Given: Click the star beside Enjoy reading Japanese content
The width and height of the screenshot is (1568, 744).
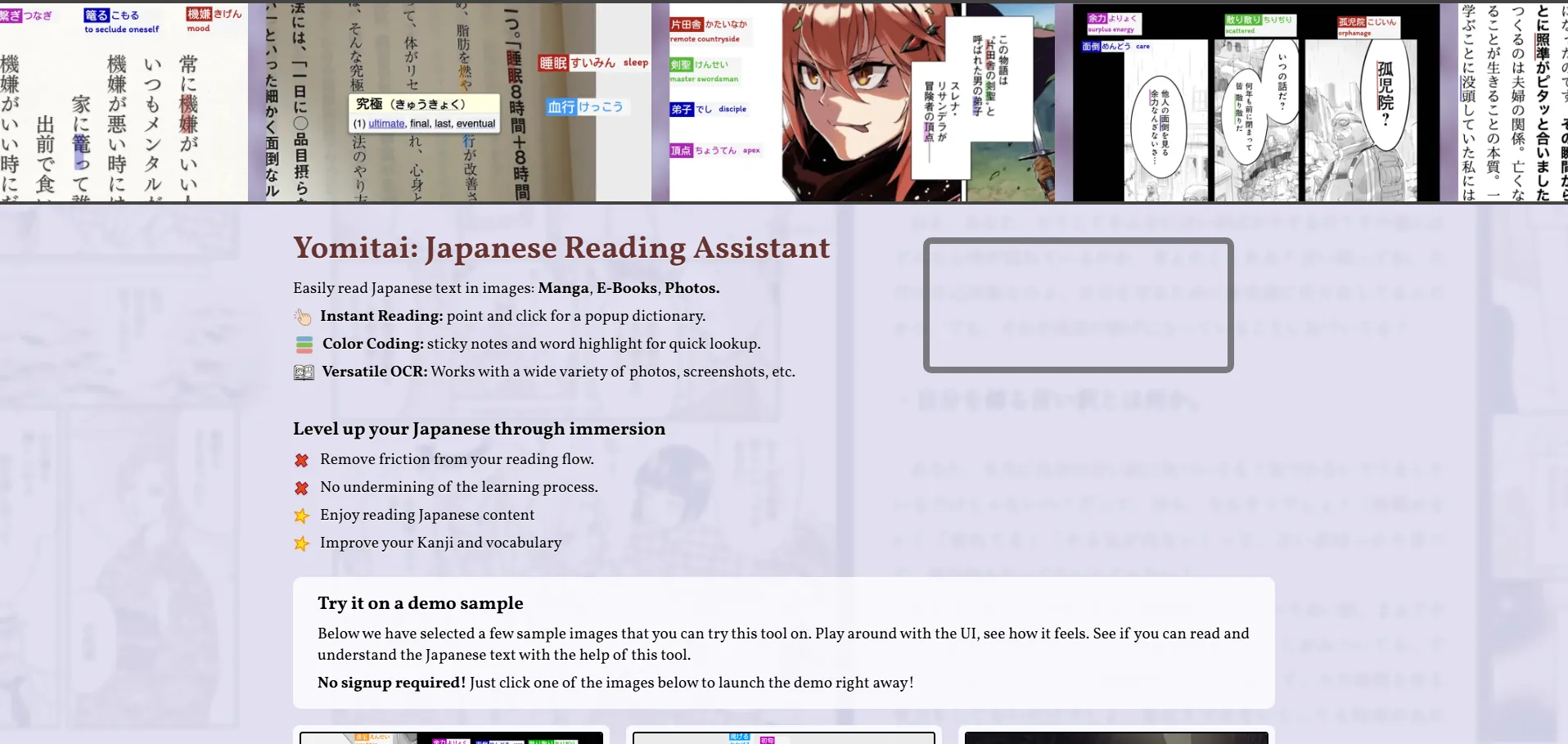Looking at the screenshot, I should tap(301, 516).
